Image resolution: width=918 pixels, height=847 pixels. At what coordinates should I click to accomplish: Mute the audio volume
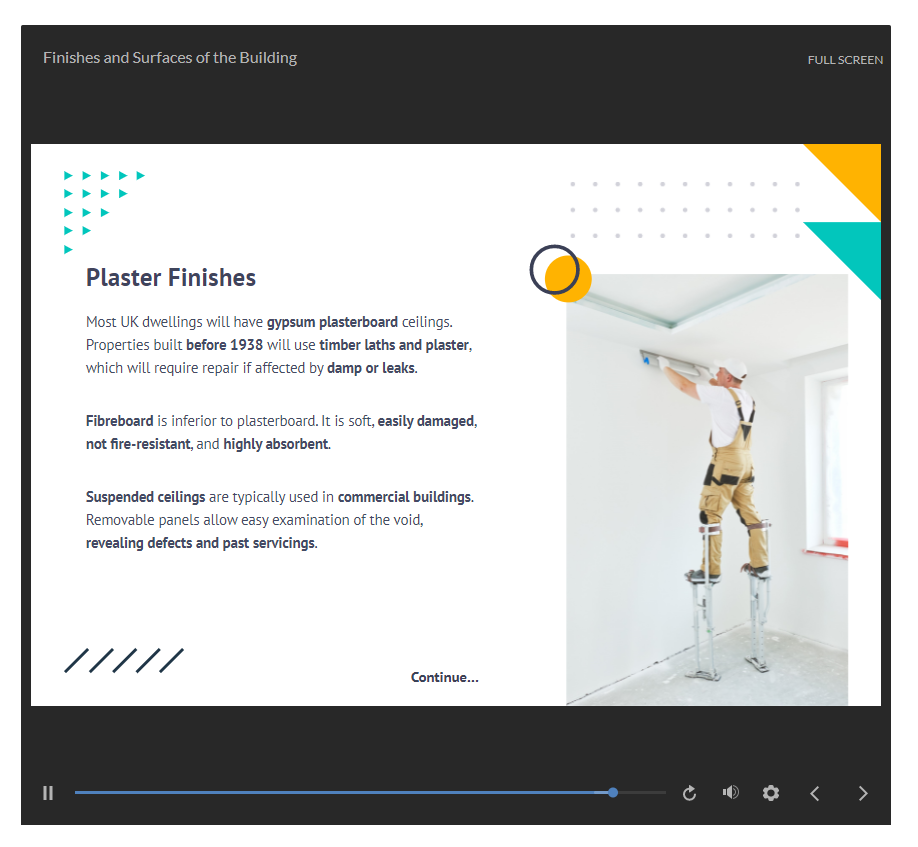point(730,793)
